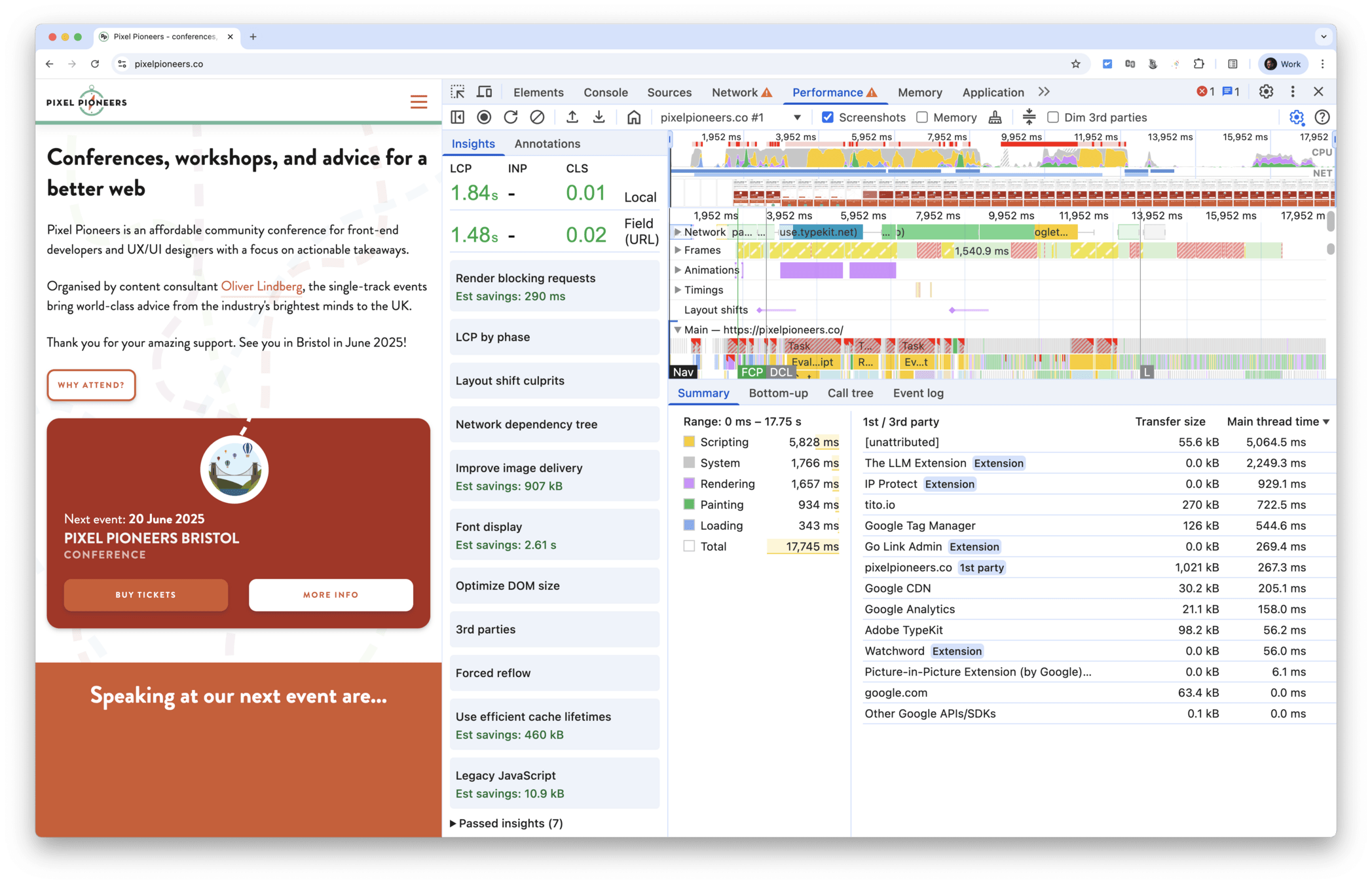Toggle the device toolbar icon

point(485,92)
